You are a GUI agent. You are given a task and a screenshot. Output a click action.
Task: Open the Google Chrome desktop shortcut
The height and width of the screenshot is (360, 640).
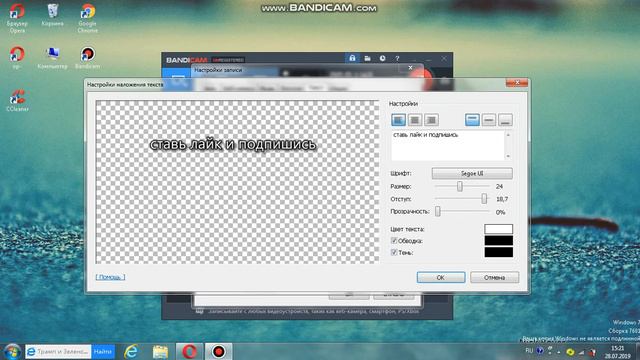pos(87,18)
